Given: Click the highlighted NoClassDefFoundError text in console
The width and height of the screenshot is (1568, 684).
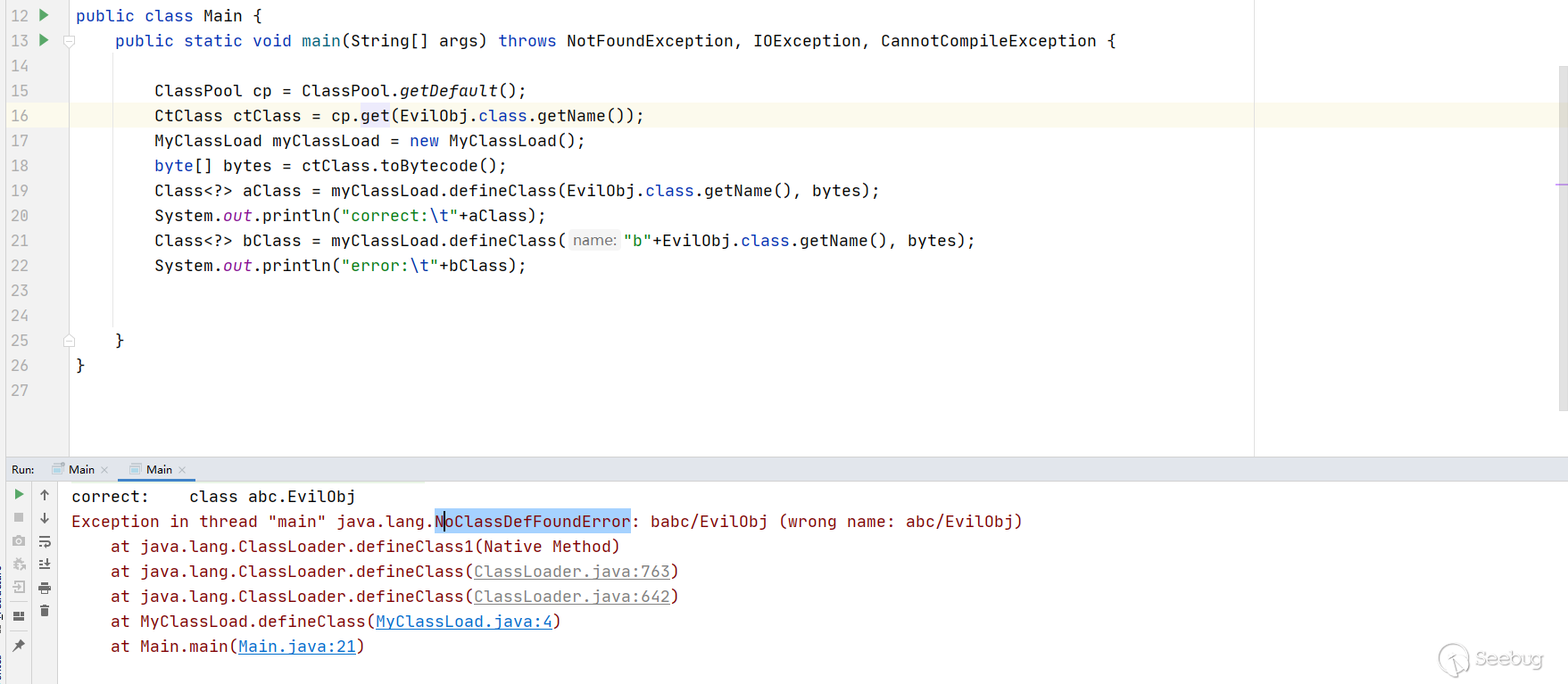Looking at the screenshot, I should coord(533,522).
